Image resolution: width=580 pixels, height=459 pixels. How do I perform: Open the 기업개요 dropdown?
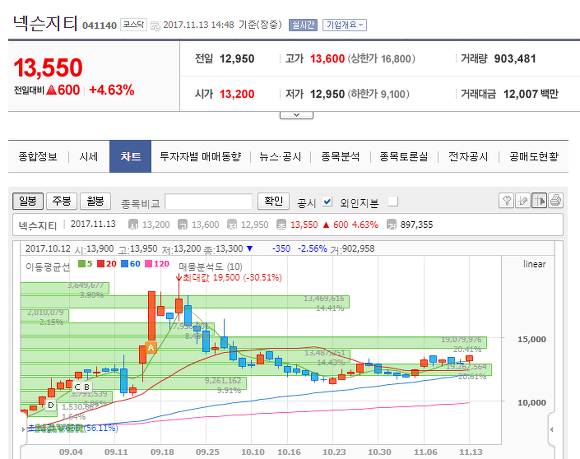point(344,25)
